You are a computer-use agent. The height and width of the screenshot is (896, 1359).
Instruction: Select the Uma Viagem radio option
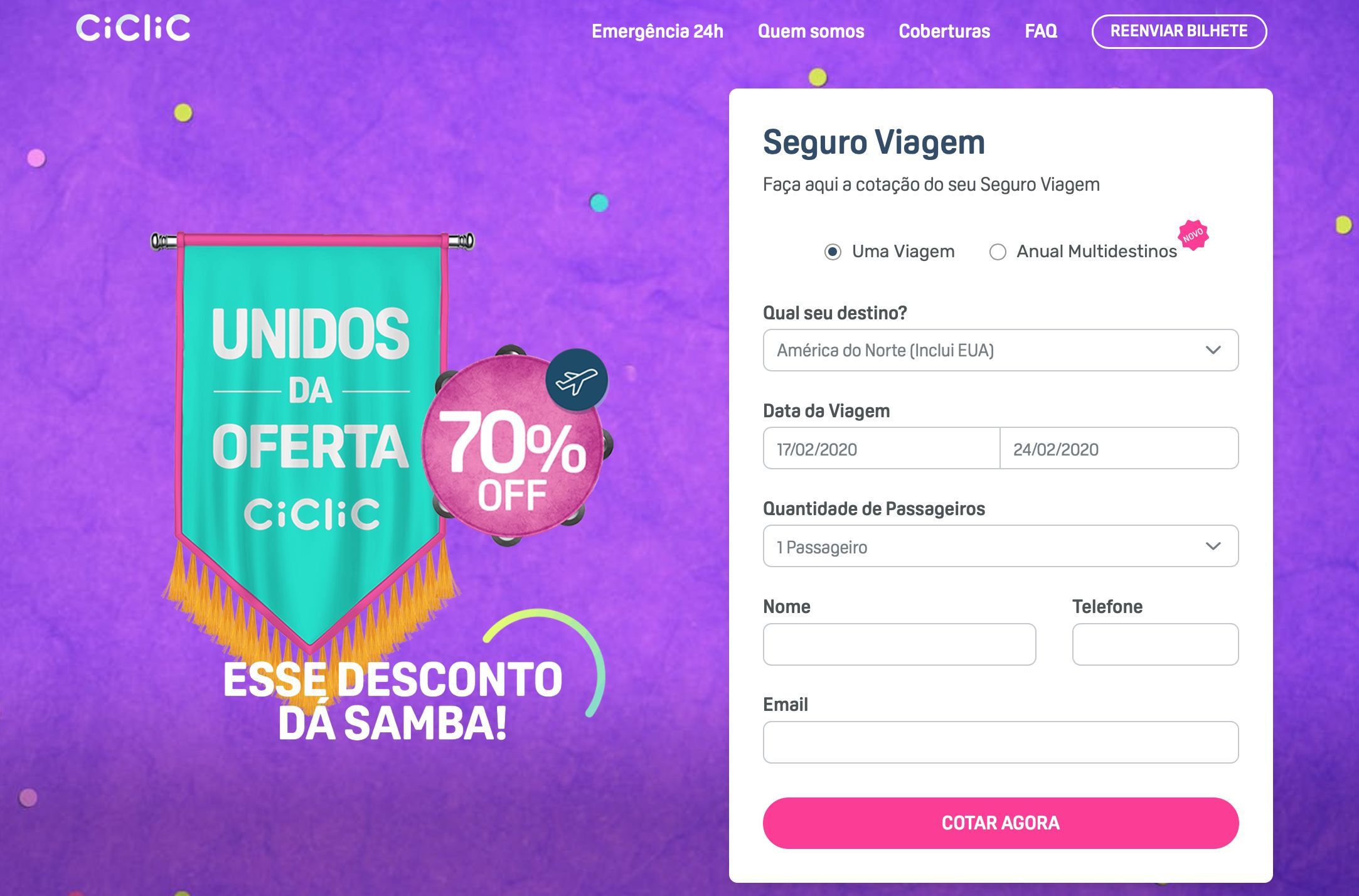pos(833,252)
